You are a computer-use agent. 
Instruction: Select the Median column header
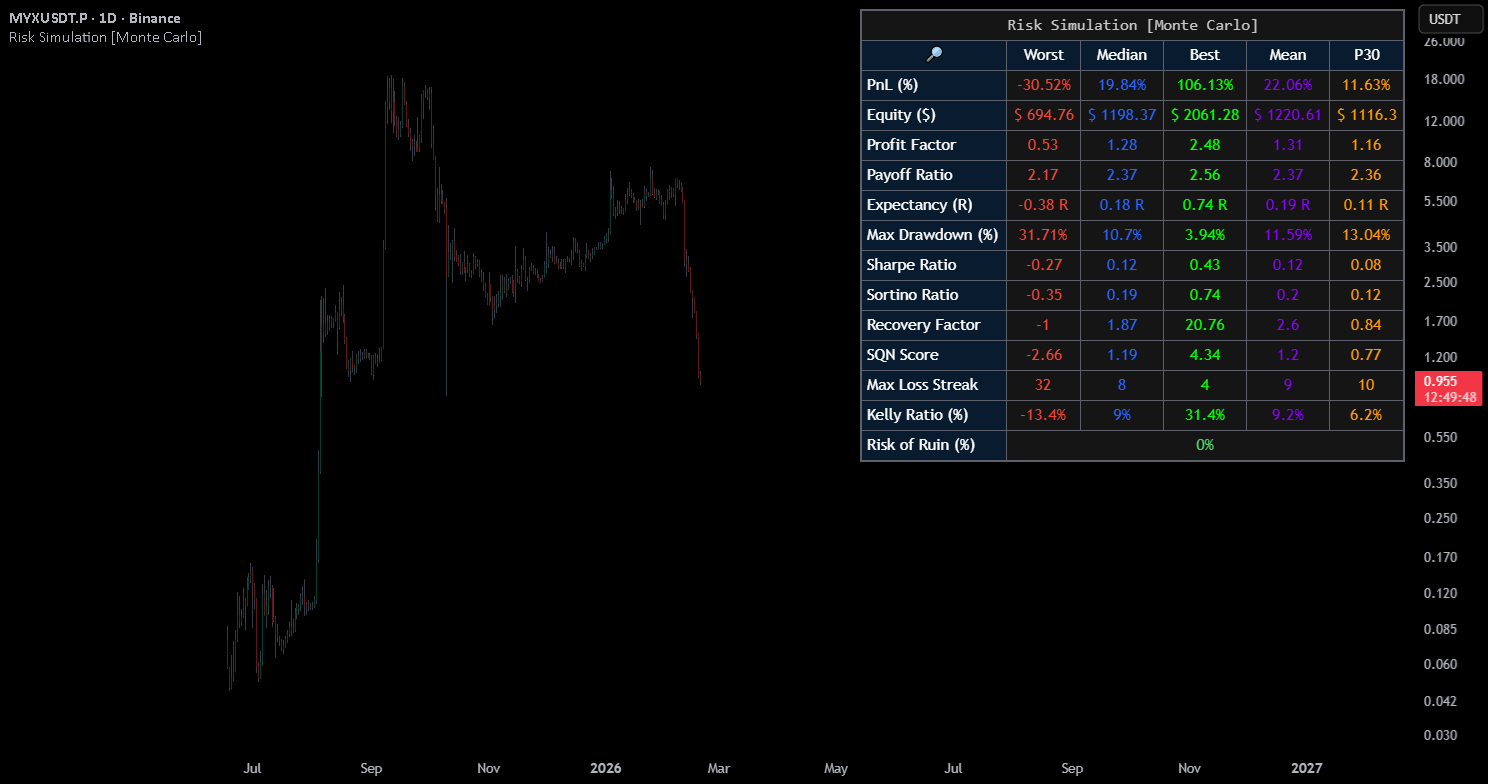coord(1122,55)
